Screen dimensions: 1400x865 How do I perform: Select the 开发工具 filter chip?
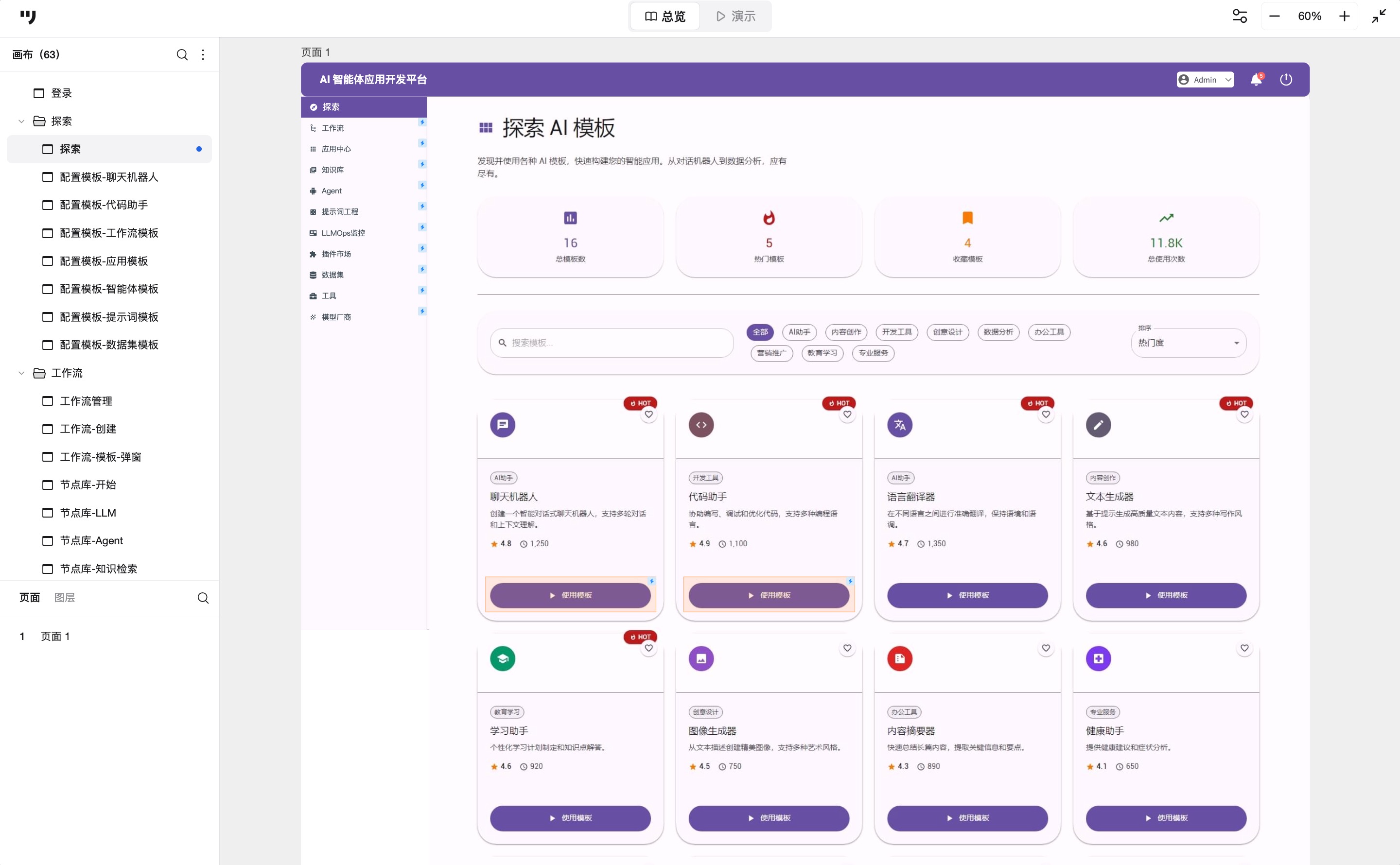[896, 332]
